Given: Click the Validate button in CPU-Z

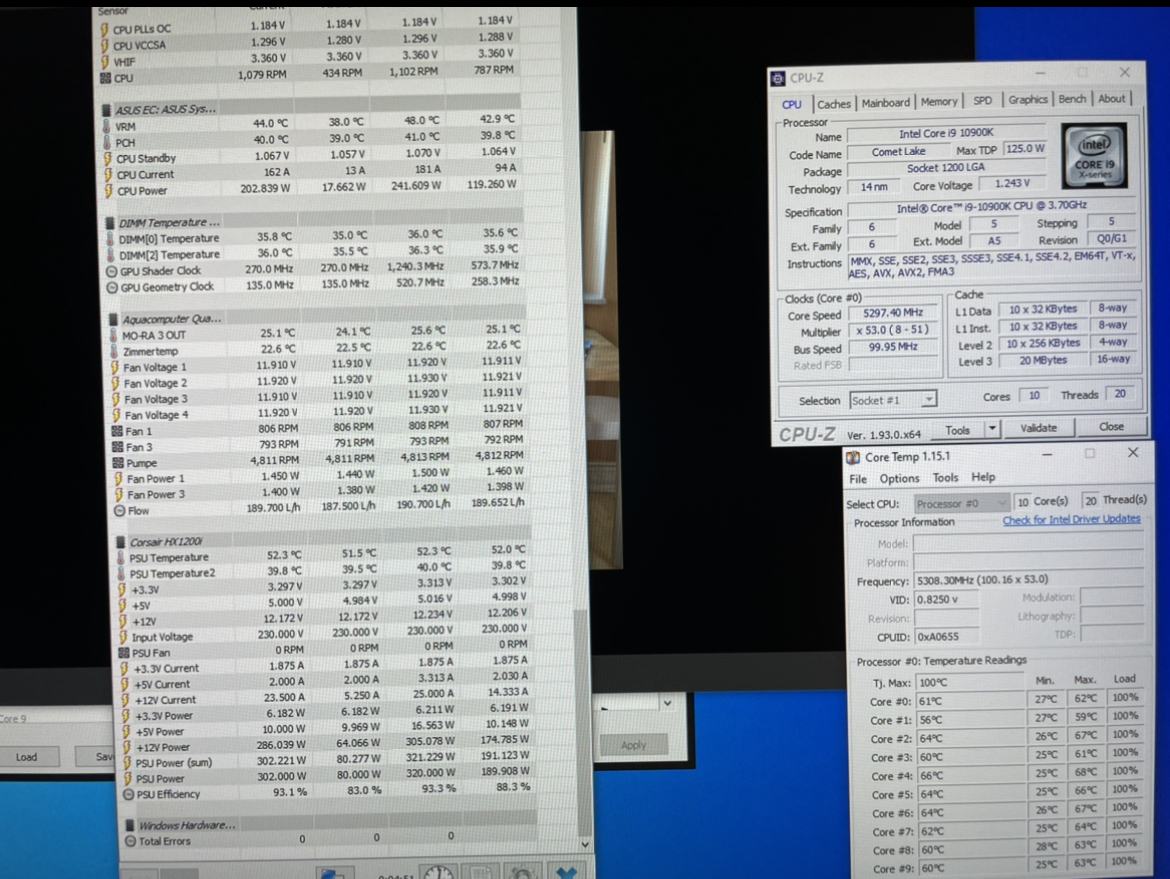Looking at the screenshot, I should [1038, 428].
